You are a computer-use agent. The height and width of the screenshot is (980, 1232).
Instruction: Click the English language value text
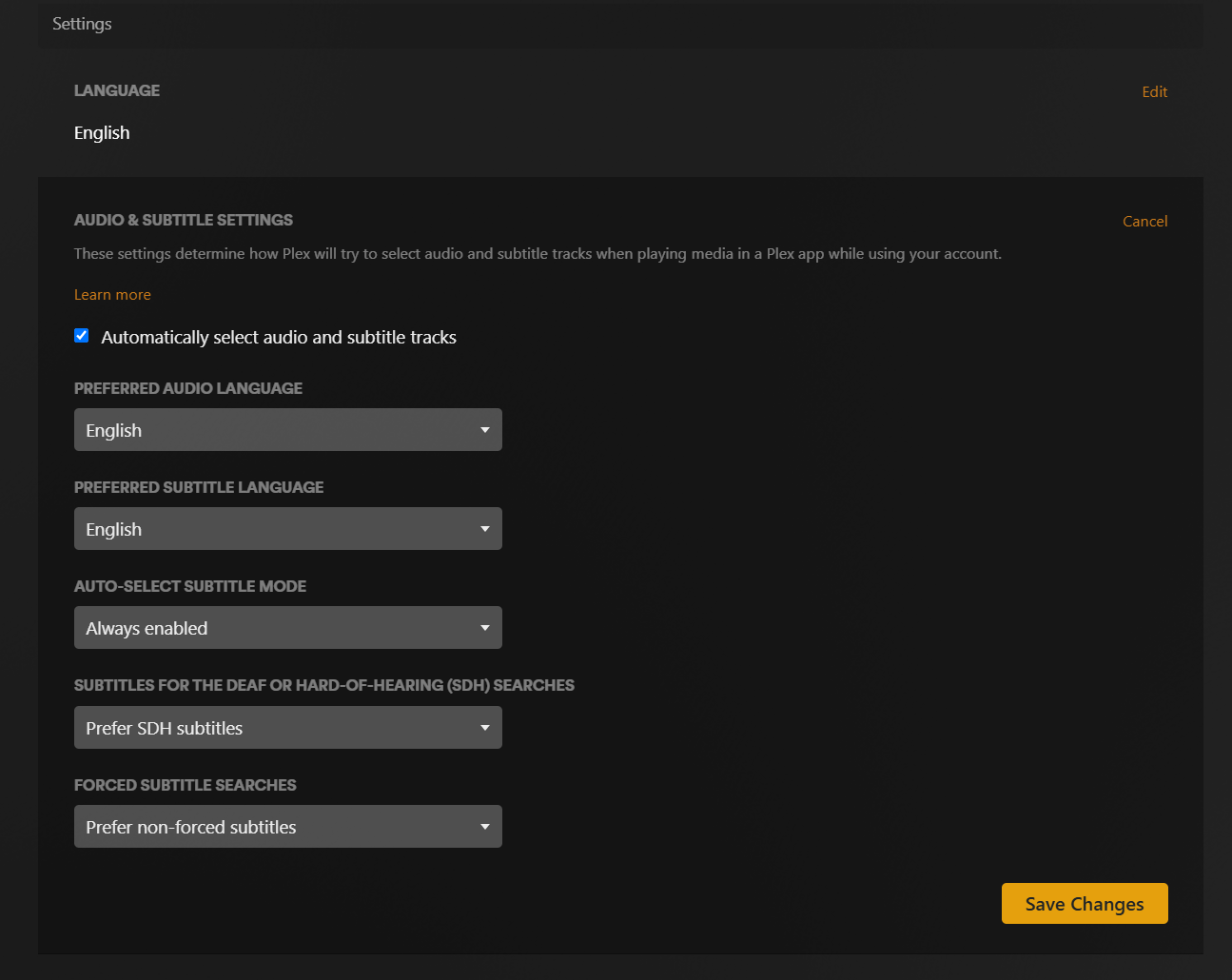pyautogui.click(x=101, y=132)
